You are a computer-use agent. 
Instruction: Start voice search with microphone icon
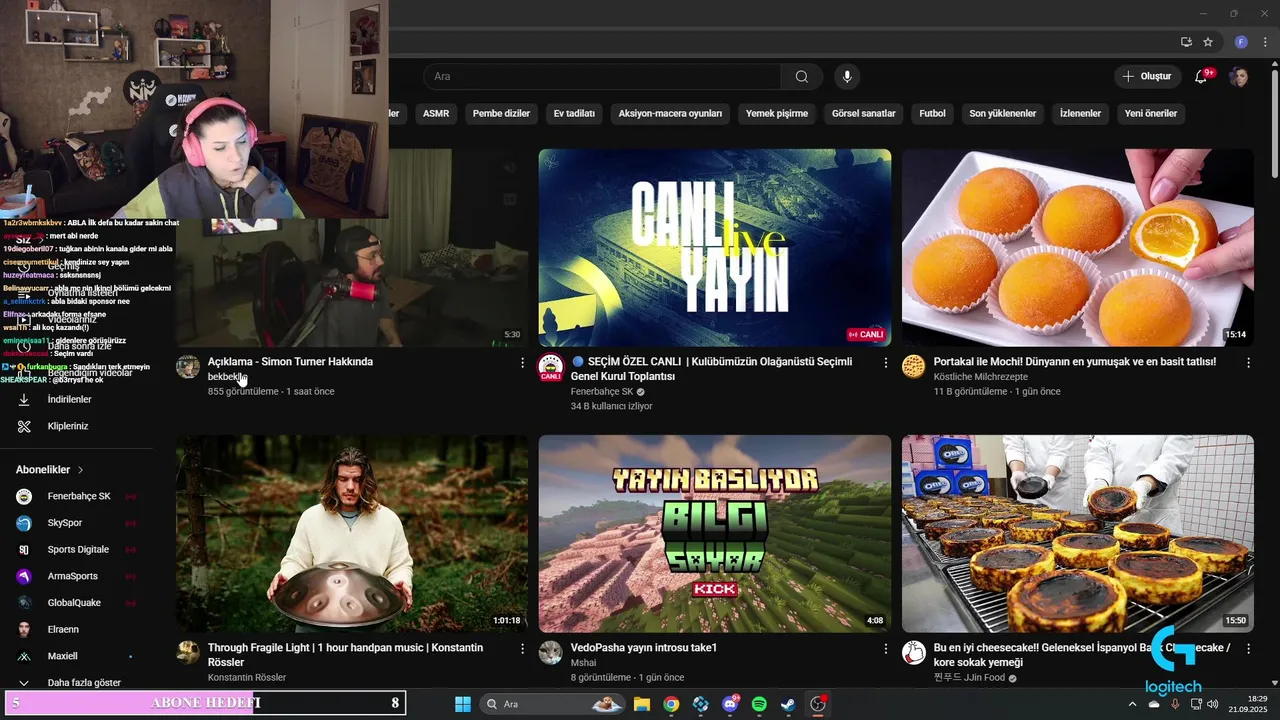tap(847, 77)
